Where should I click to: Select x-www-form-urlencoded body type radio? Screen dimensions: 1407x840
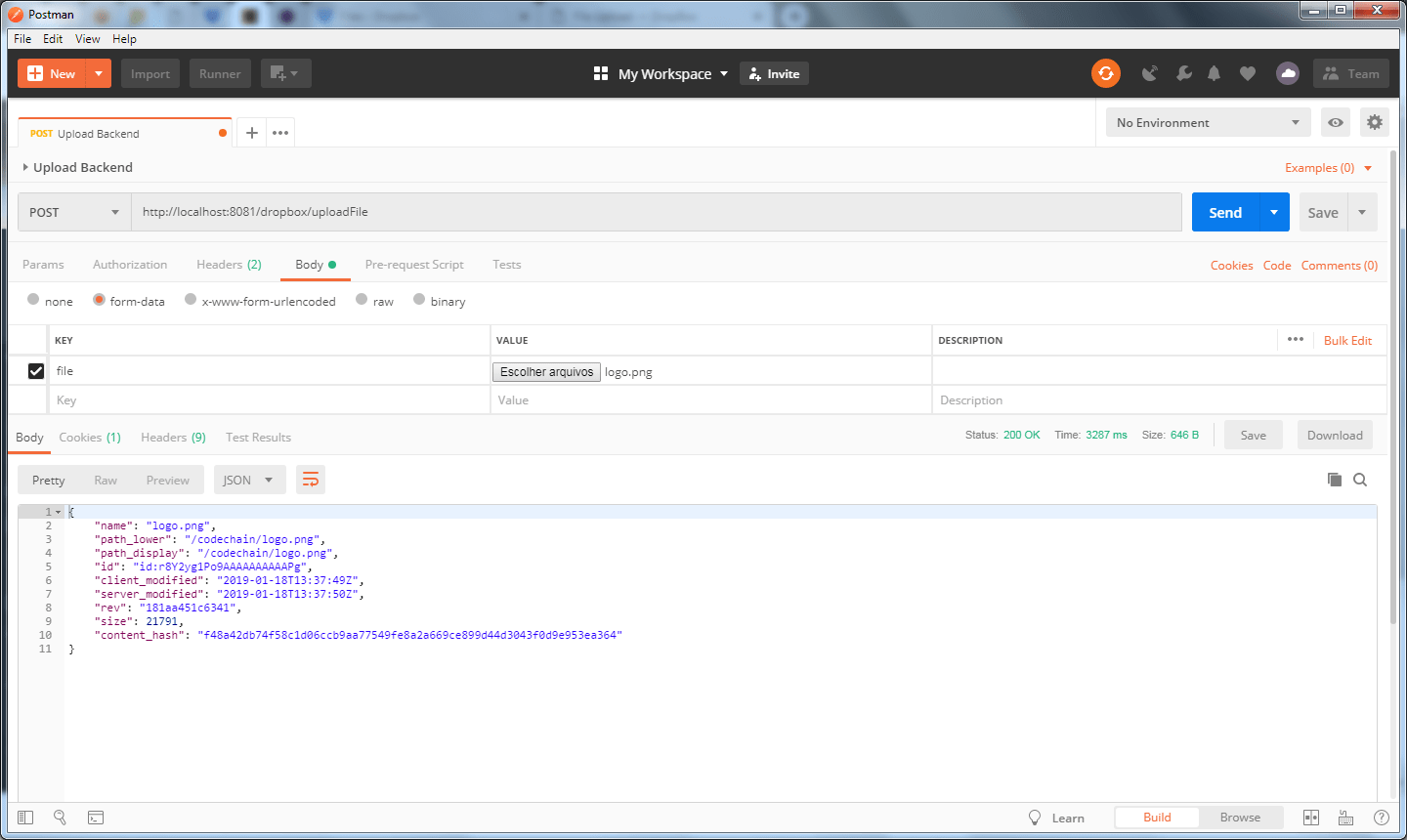191,300
